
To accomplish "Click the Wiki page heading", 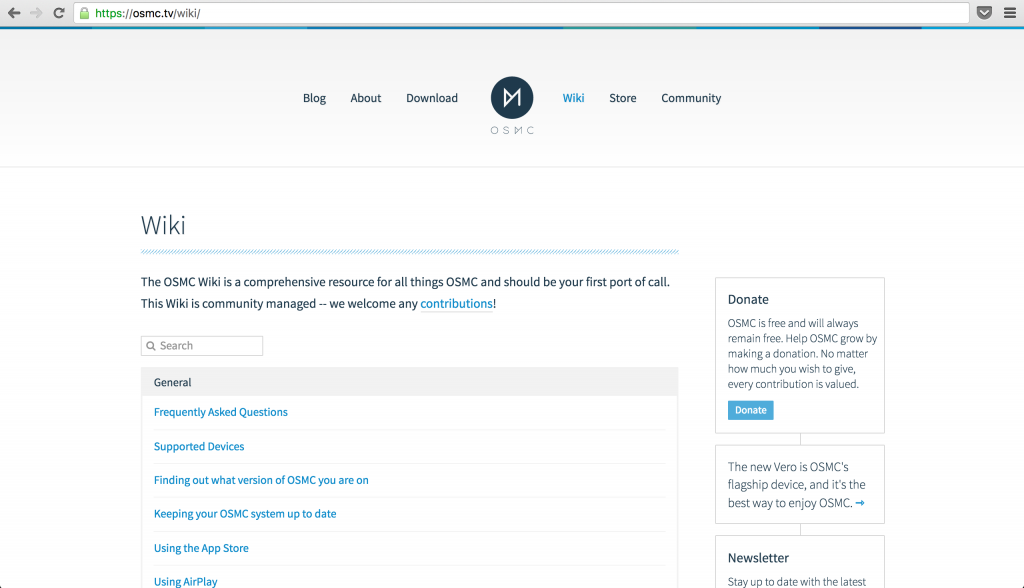I will 163,225.
